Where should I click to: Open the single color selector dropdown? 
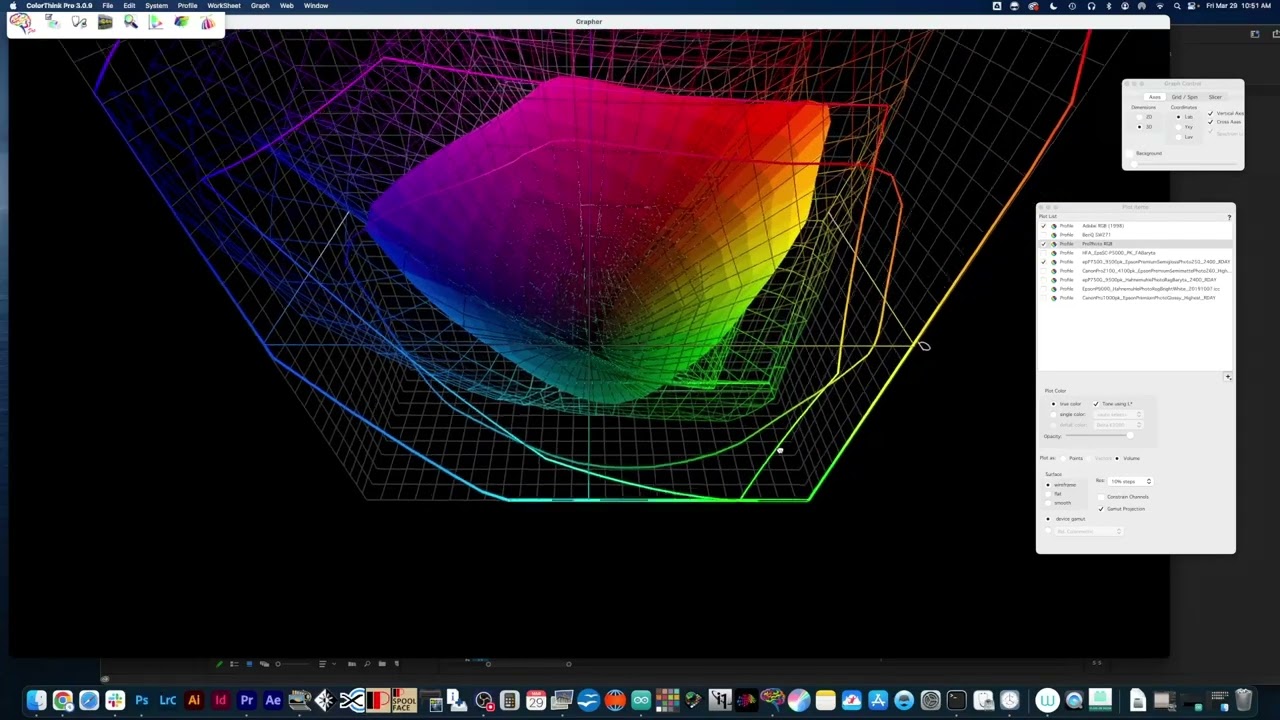pyautogui.click(x=1118, y=415)
